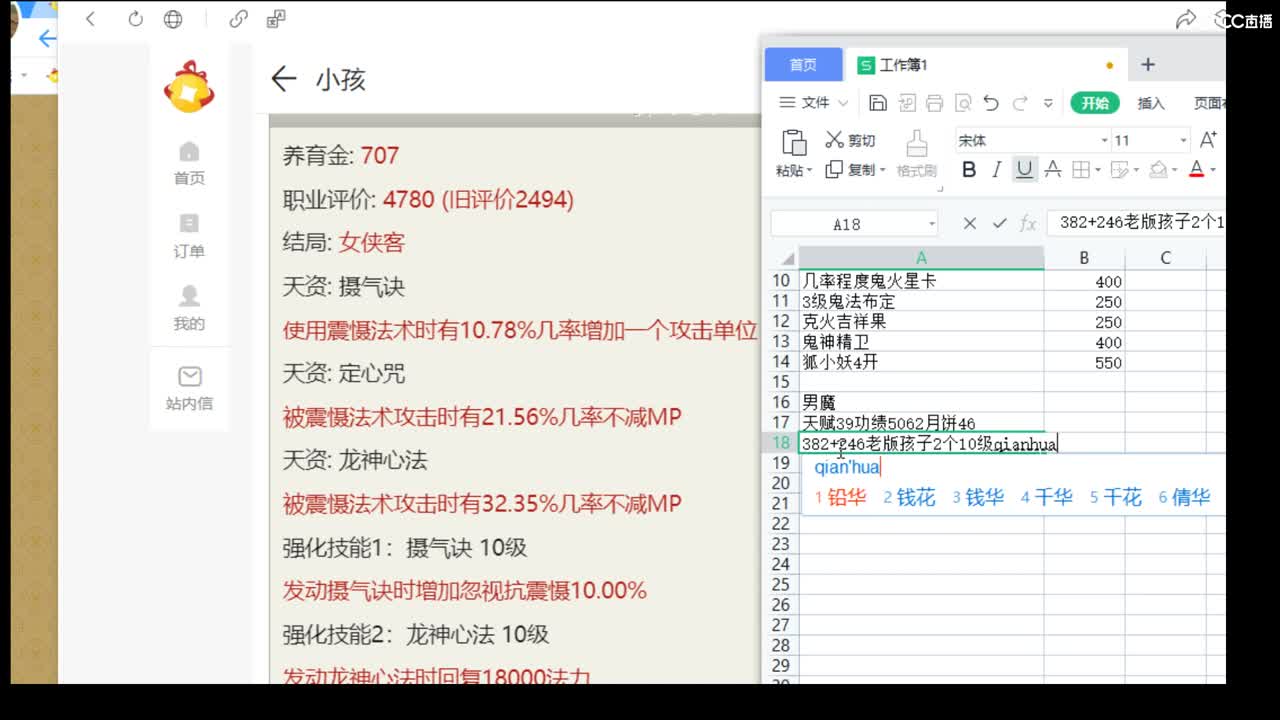Click the copy 复制 icon
This screenshot has width=1280, height=720.
click(834, 170)
